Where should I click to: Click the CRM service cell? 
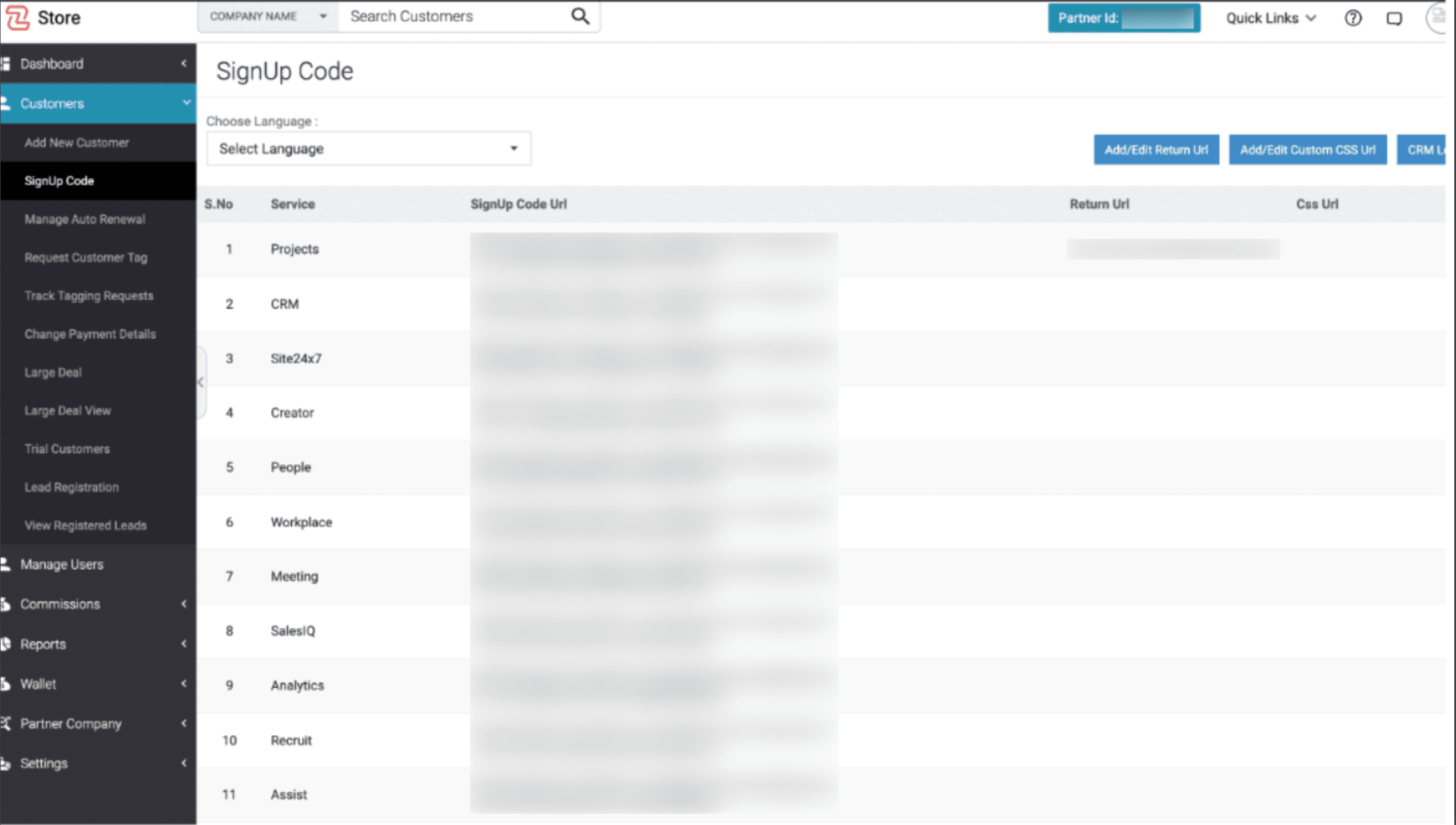[285, 304]
